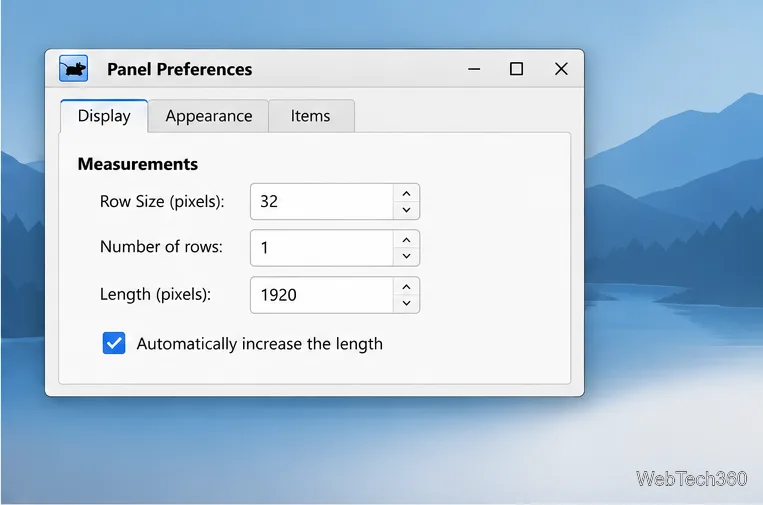Image resolution: width=763 pixels, height=505 pixels.
Task: Maximize the Panel Preferences window
Action: click(x=516, y=69)
